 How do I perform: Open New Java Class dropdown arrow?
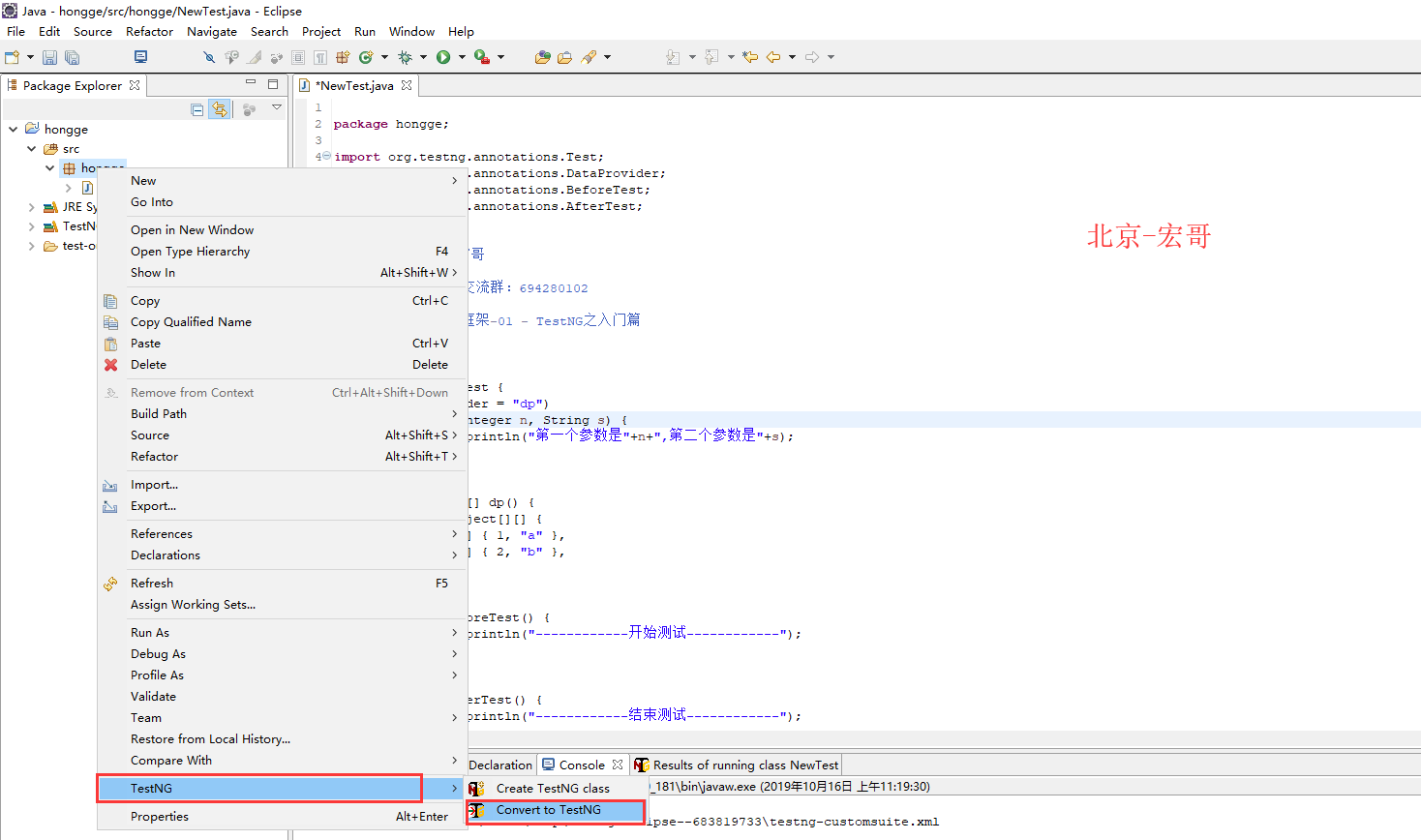[384, 57]
